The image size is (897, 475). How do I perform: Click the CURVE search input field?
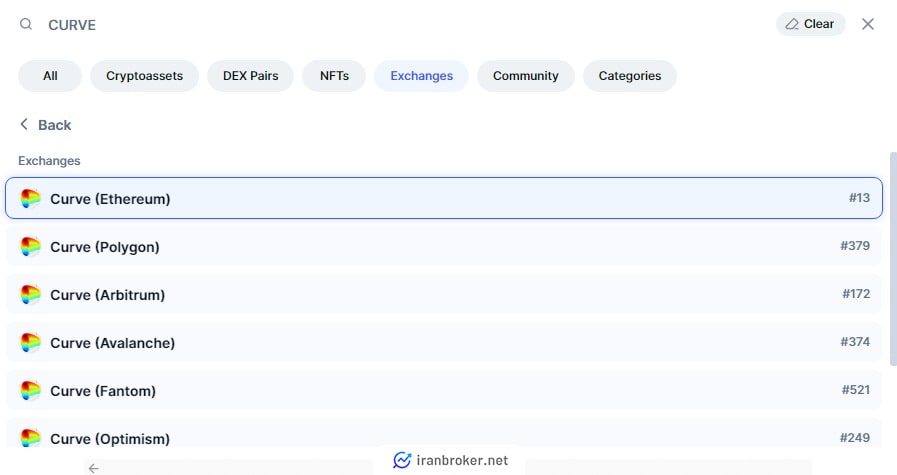(x=400, y=25)
